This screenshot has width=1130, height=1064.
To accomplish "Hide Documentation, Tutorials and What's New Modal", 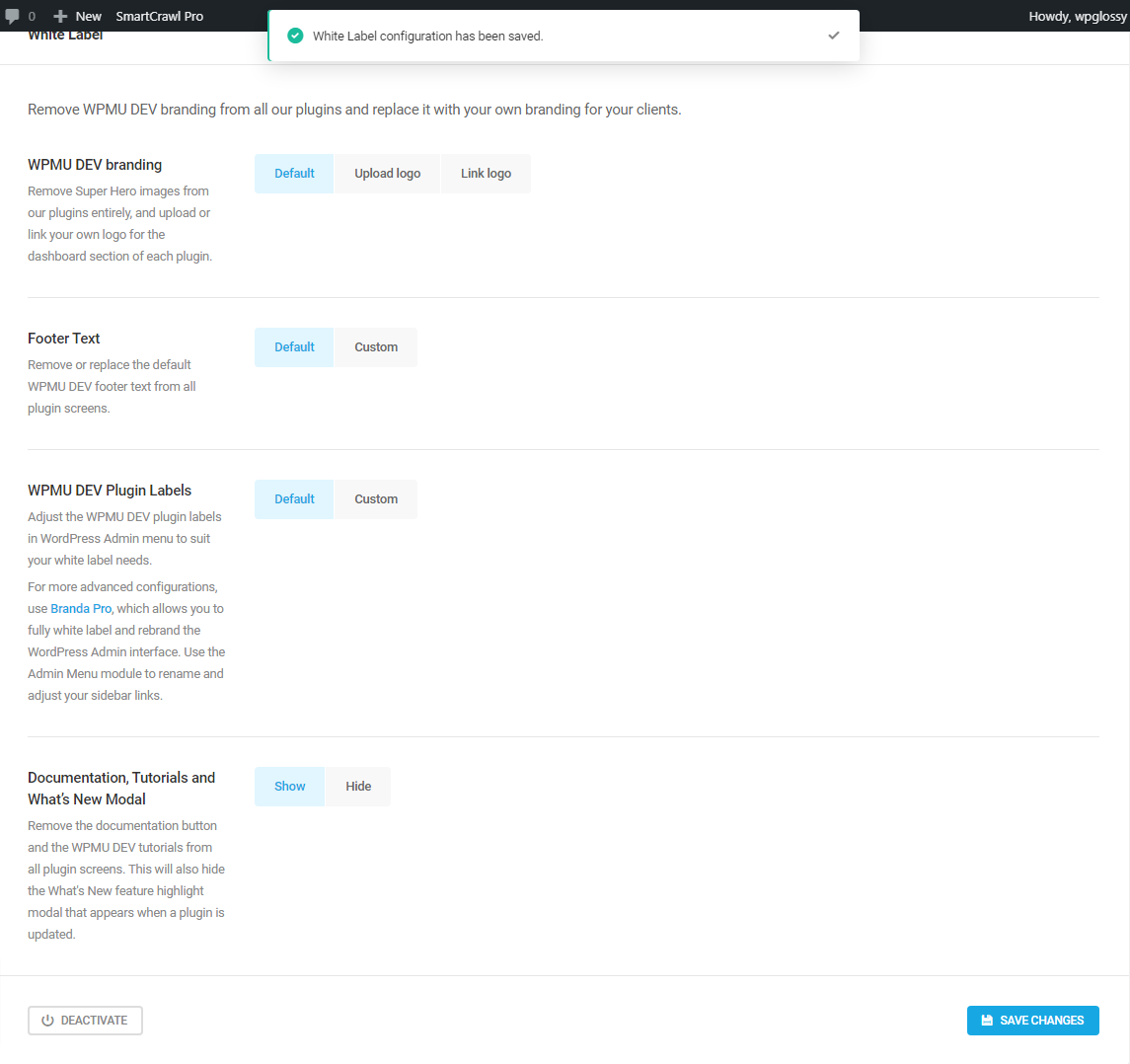I will click(357, 786).
